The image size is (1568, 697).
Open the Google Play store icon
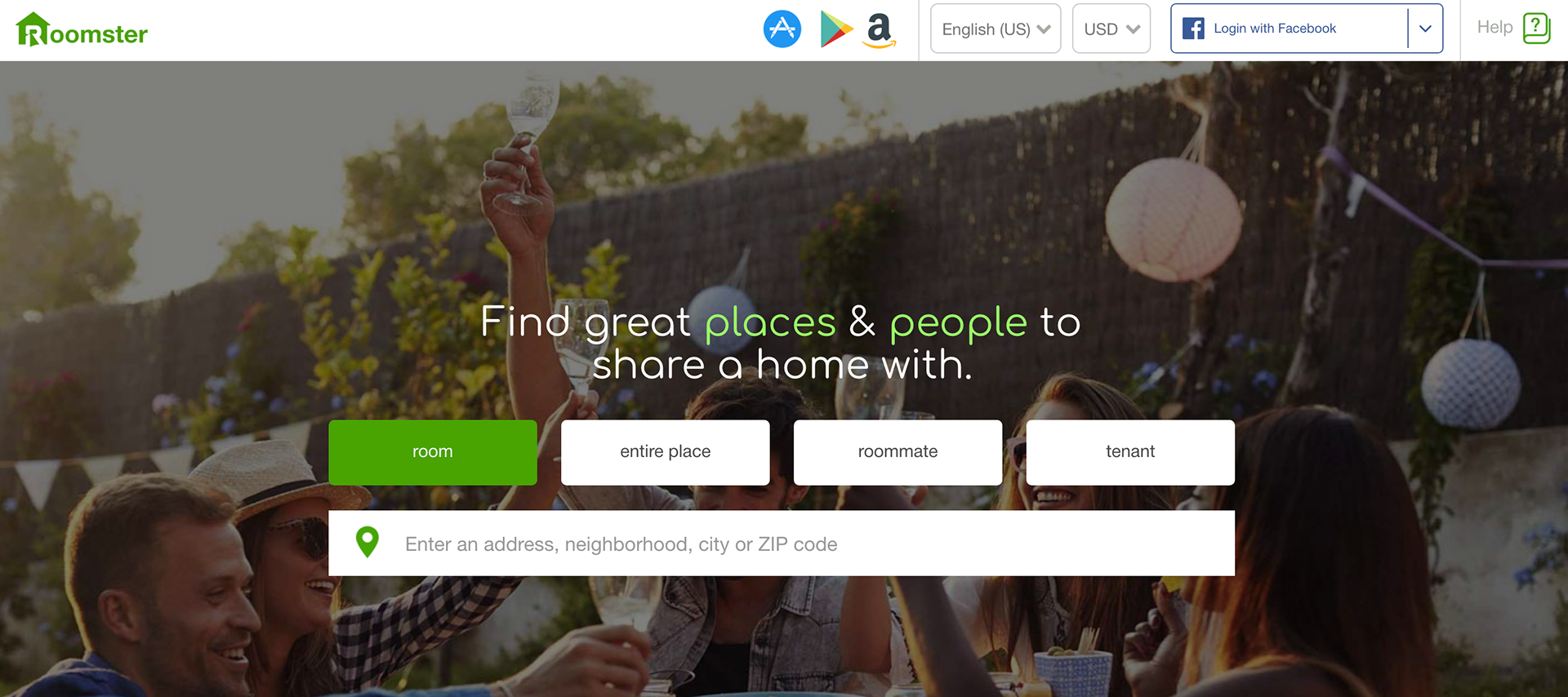pos(836,29)
